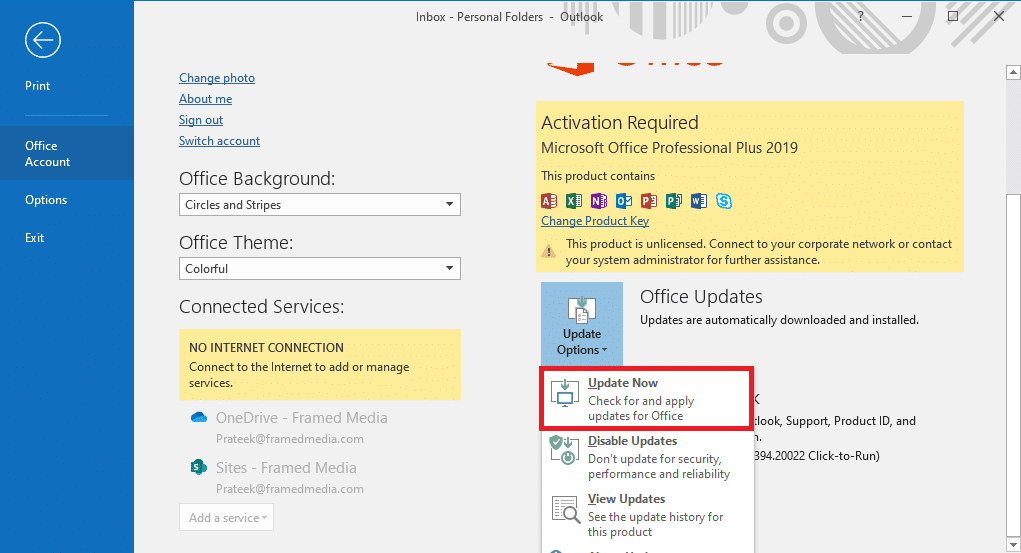Viewport: 1021px width, 553px height.
Task: Click the View Updates magnifier icon
Action: click(x=566, y=510)
